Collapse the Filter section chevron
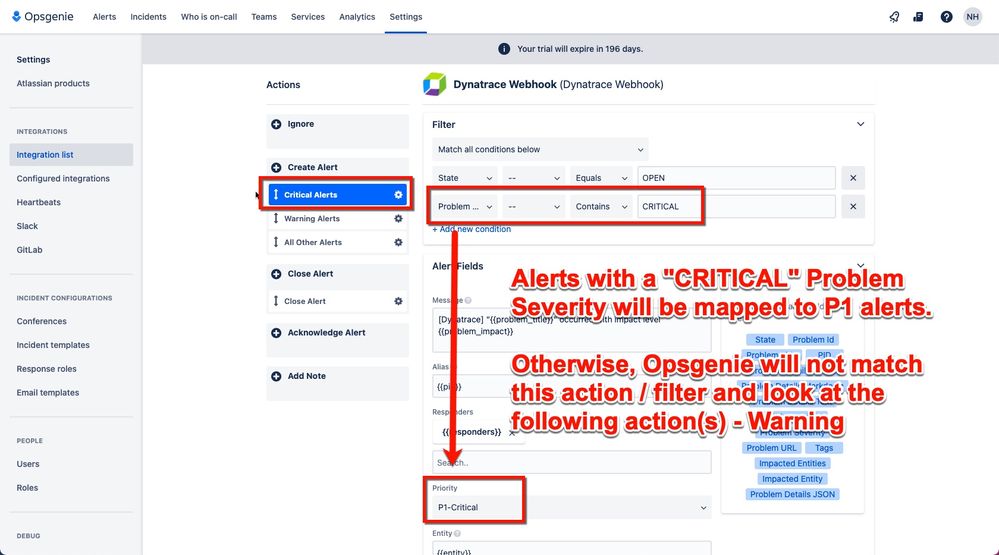This screenshot has width=999, height=555. (860, 124)
